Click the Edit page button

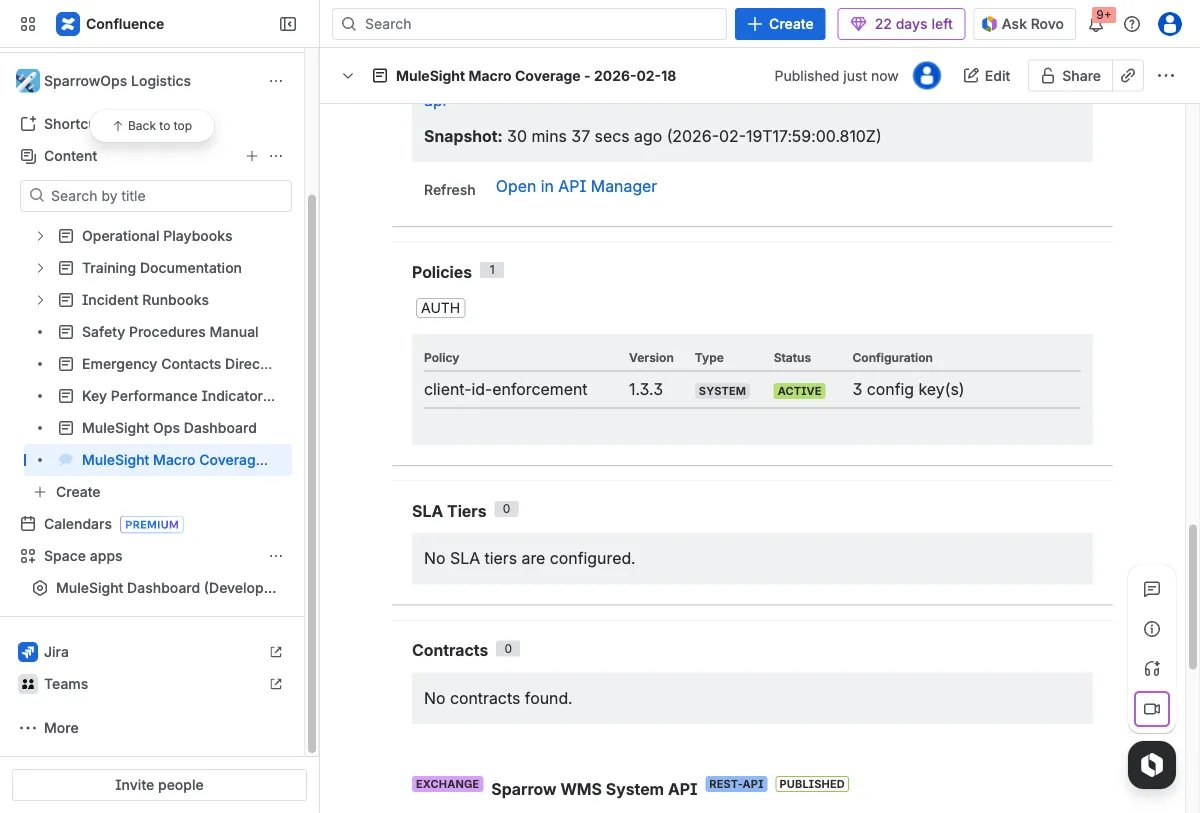click(987, 76)
